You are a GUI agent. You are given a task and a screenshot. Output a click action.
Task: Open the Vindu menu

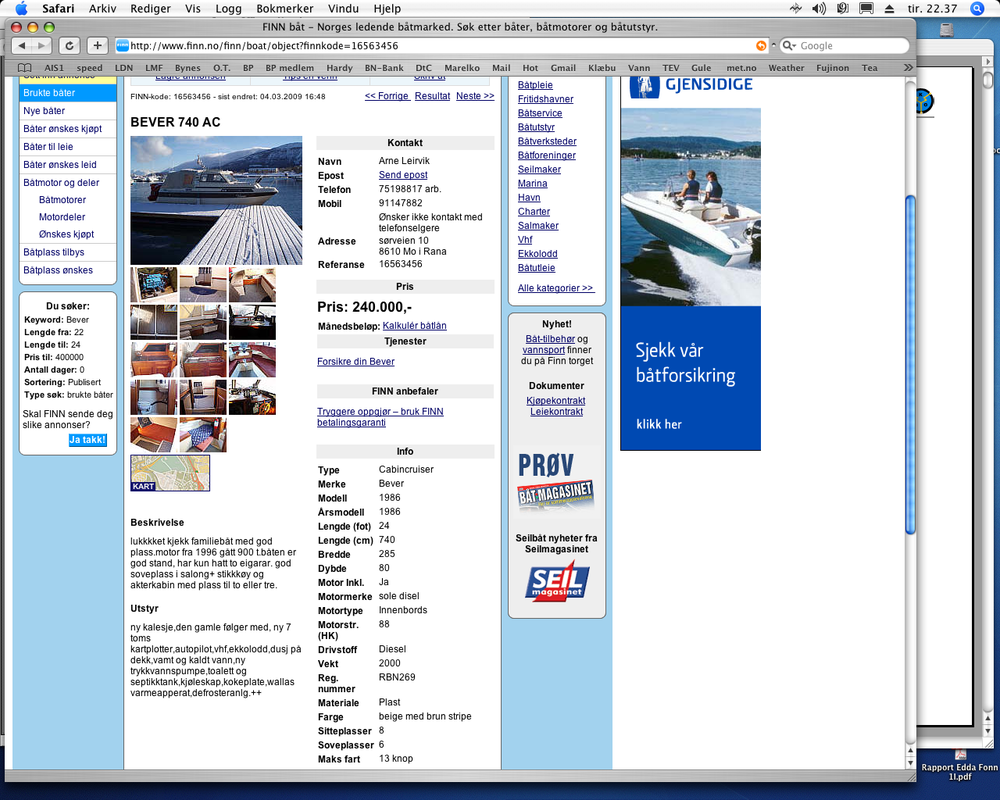(x=343, y=8)
